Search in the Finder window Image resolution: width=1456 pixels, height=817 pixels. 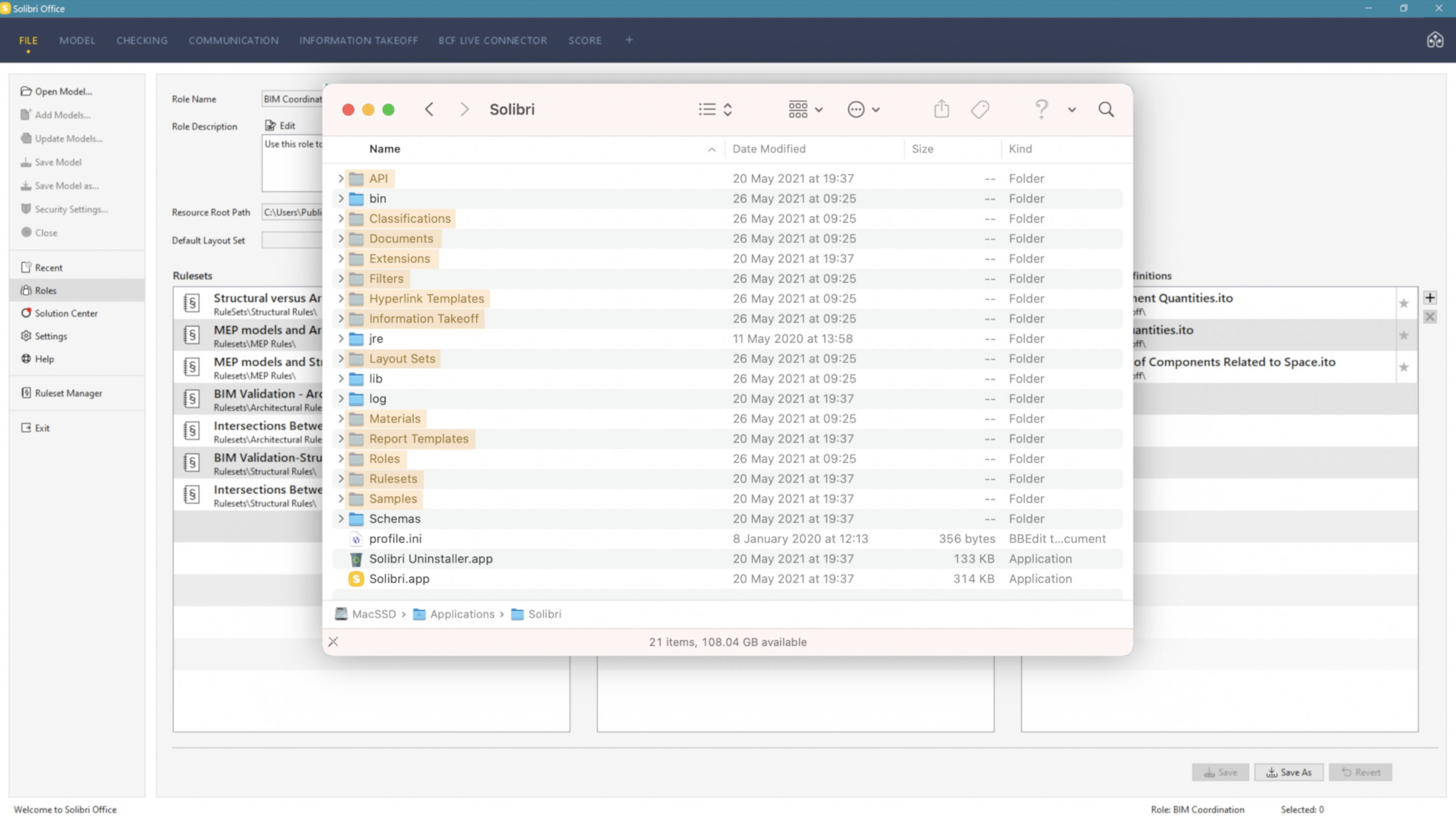[1106, 109]
